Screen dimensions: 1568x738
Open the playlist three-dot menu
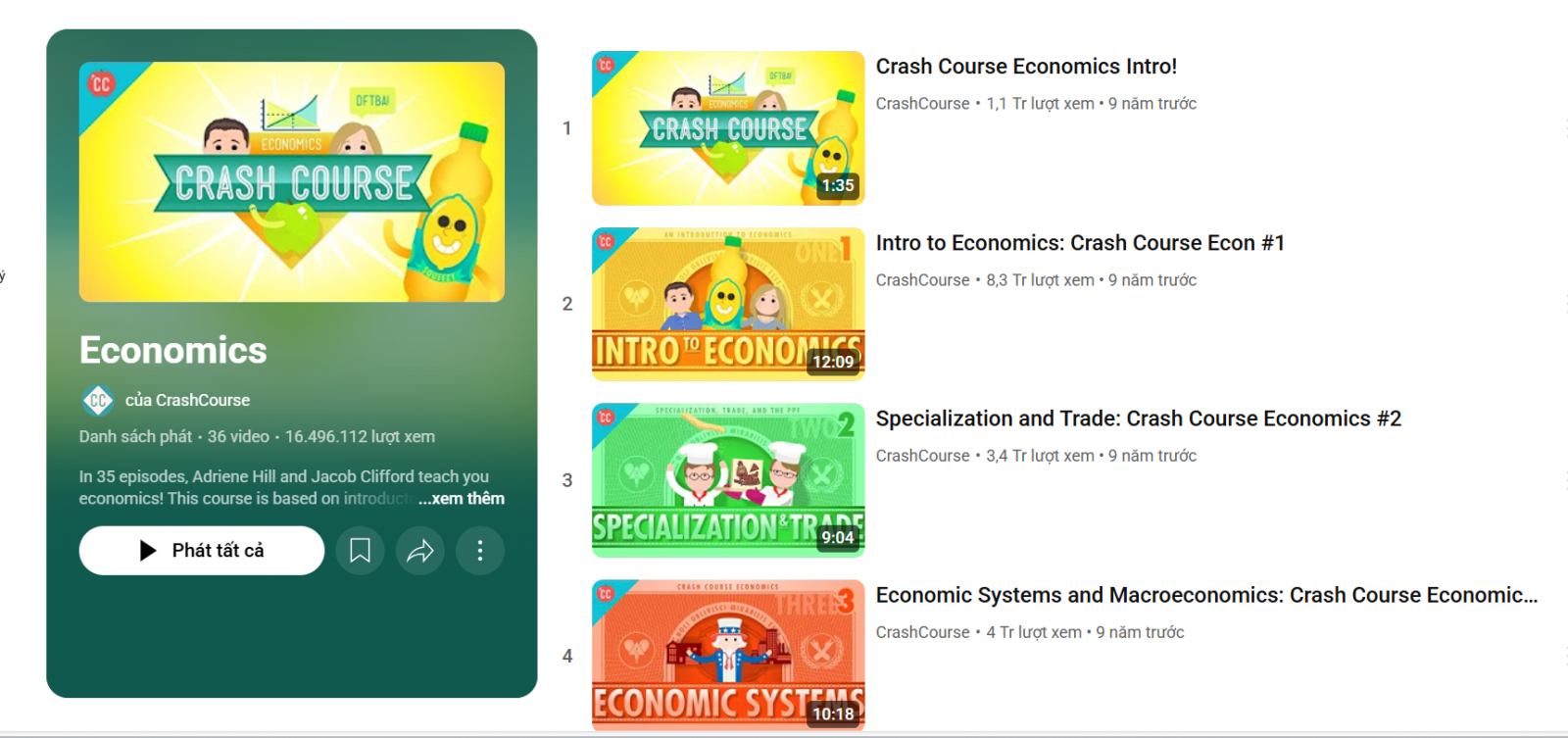480,551
